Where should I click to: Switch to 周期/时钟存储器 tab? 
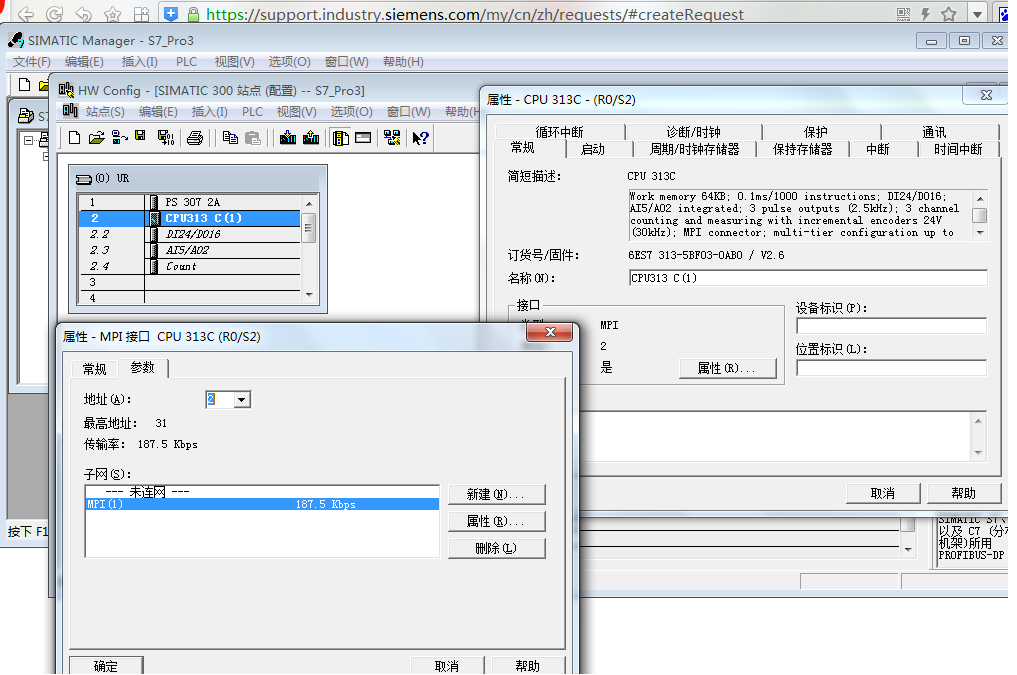(x=694, y=149)
